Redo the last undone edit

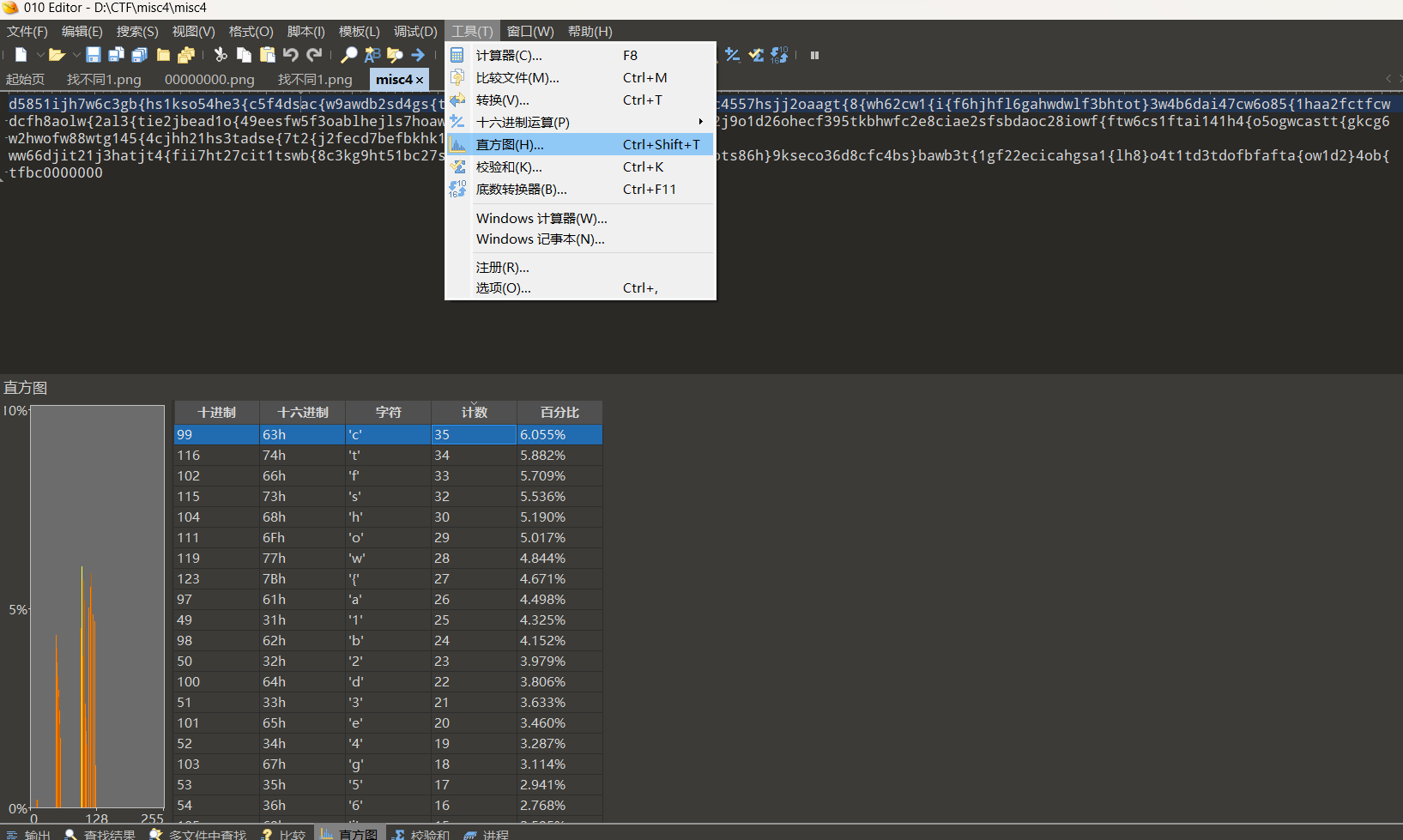(314, 55)
